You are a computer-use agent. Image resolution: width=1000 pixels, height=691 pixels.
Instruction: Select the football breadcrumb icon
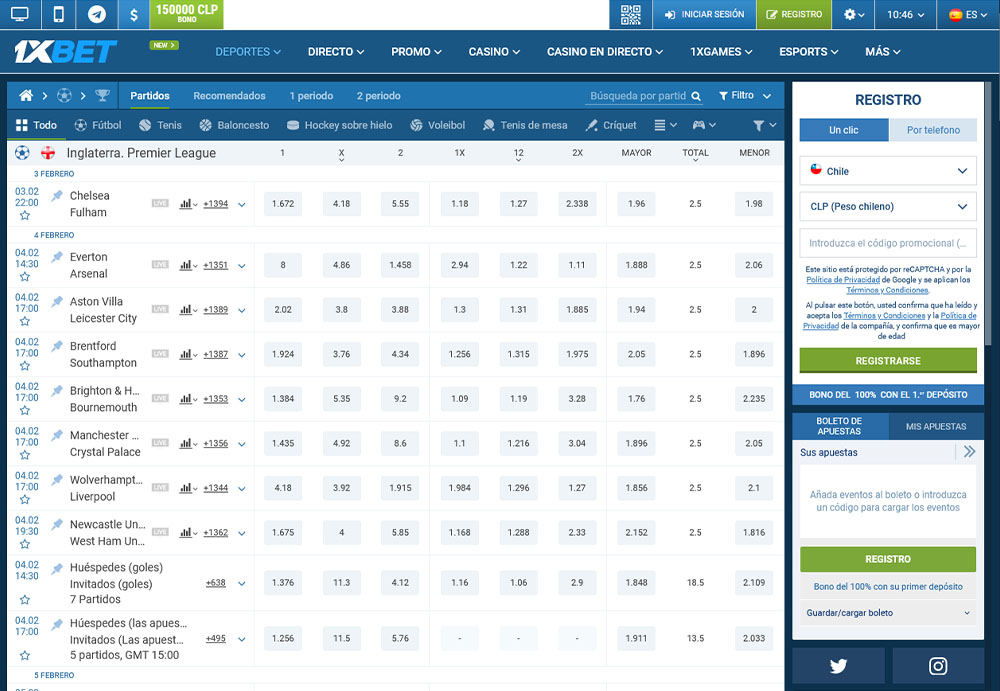pyautogui.click(x=64, y=96)
